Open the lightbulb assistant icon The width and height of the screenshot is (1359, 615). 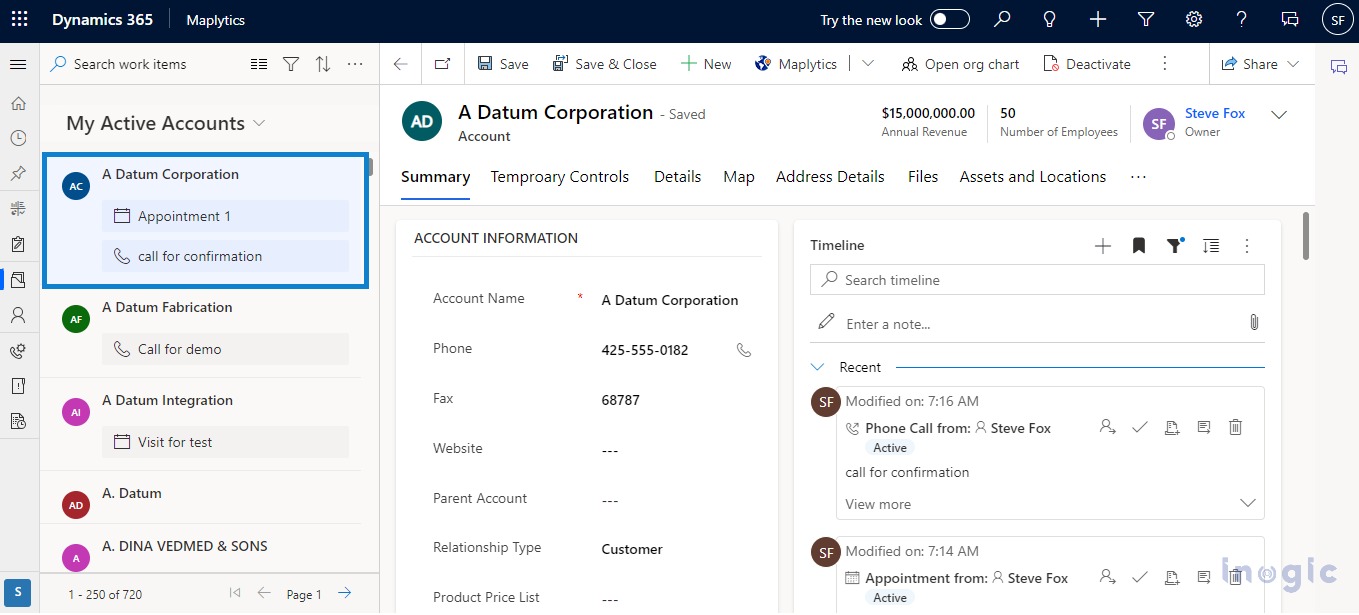coord(1049,19)
